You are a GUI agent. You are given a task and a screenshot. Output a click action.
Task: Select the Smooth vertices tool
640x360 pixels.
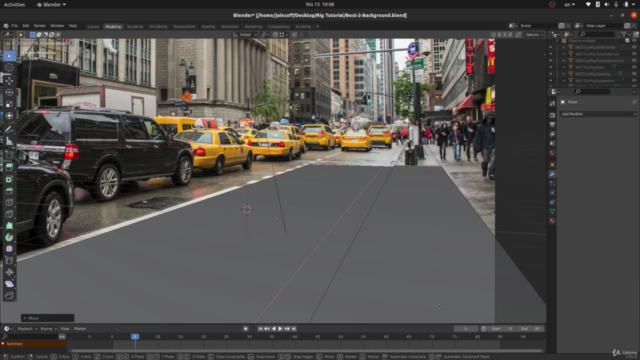[x=9, y=249]
